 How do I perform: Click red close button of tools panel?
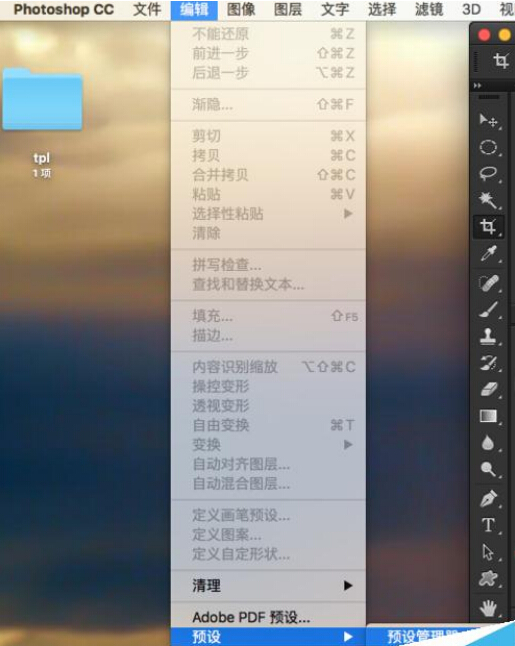click(x=484, y=35)
